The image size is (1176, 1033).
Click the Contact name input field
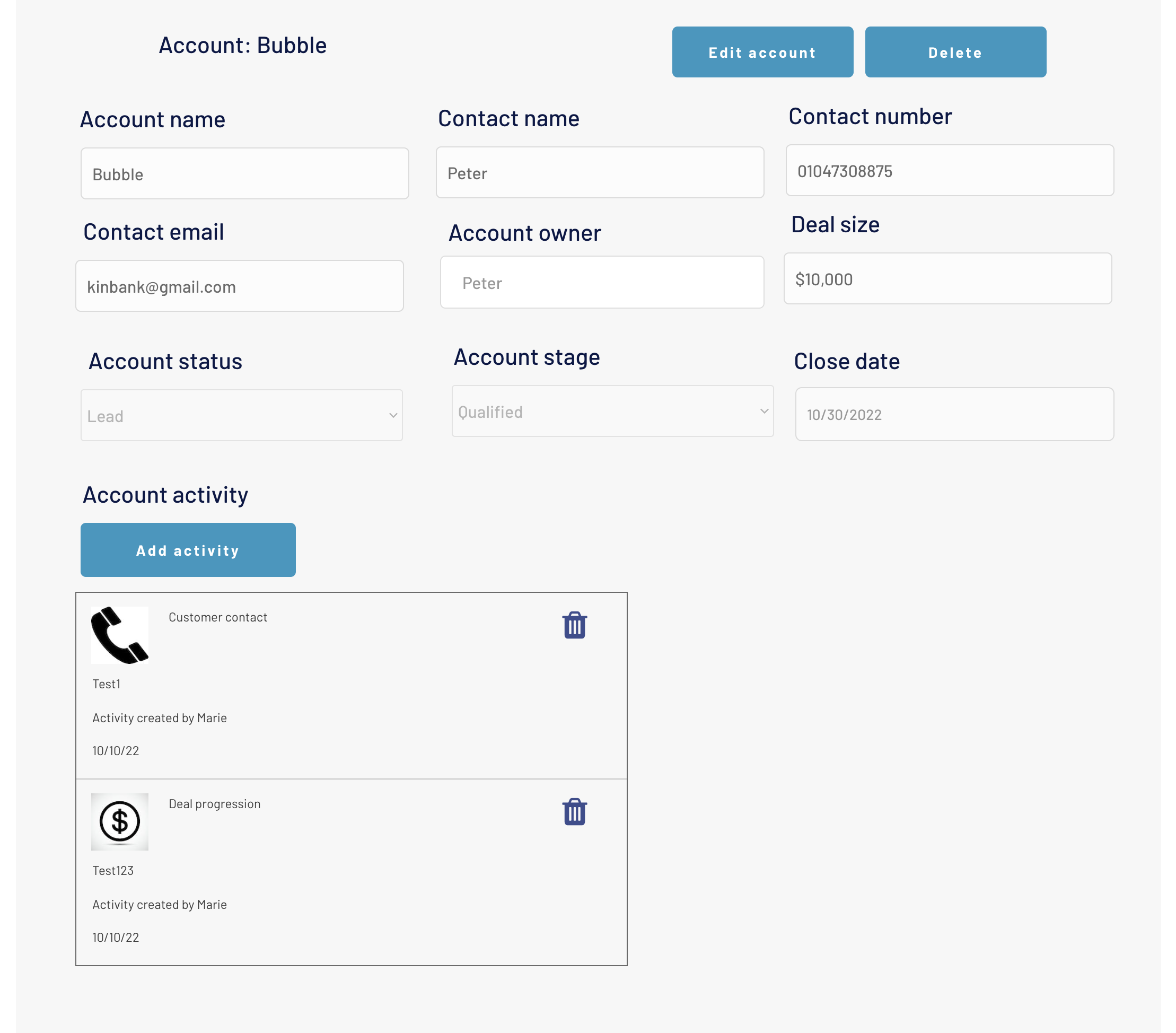coord(600,173)
